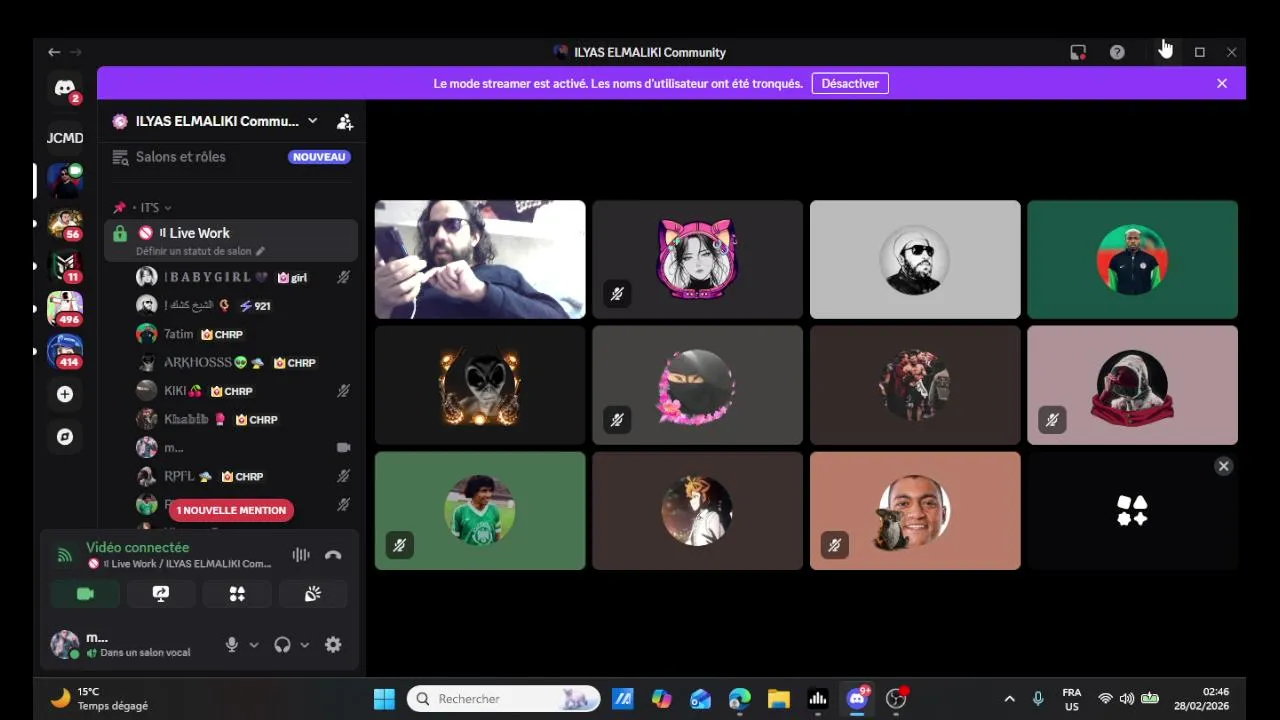1280x720 pixels.
Task: Select member 7atim in voice list
Action: click(245, 334)
